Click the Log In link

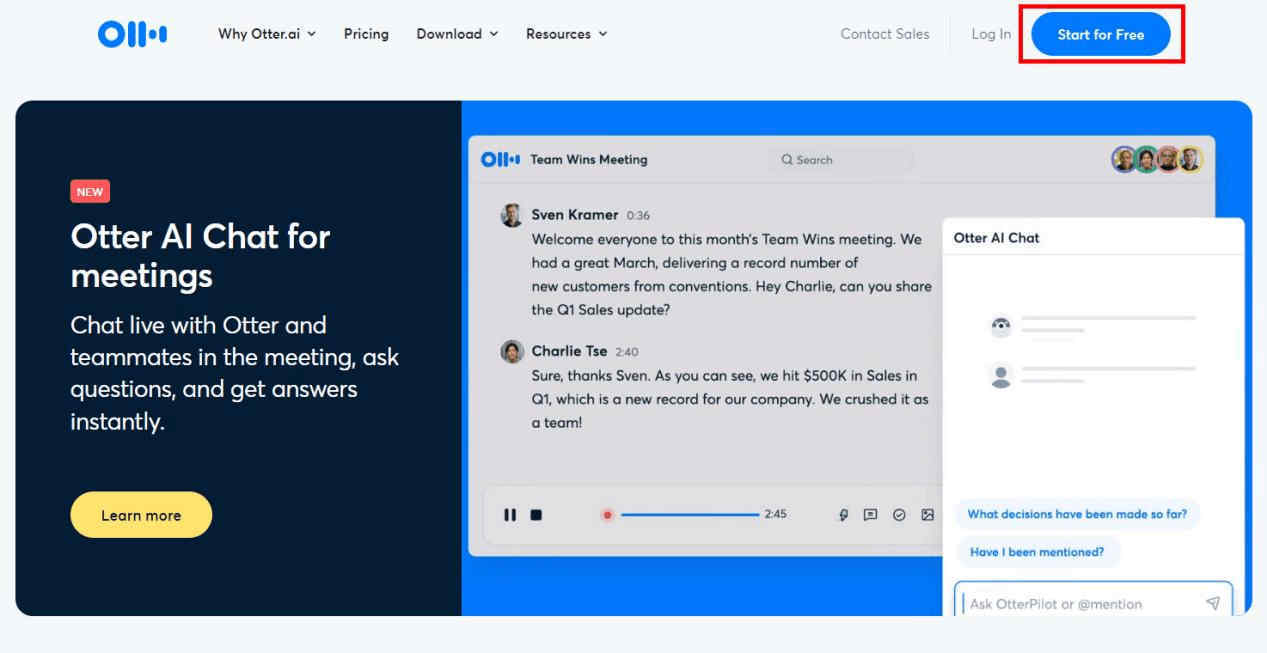991,34
